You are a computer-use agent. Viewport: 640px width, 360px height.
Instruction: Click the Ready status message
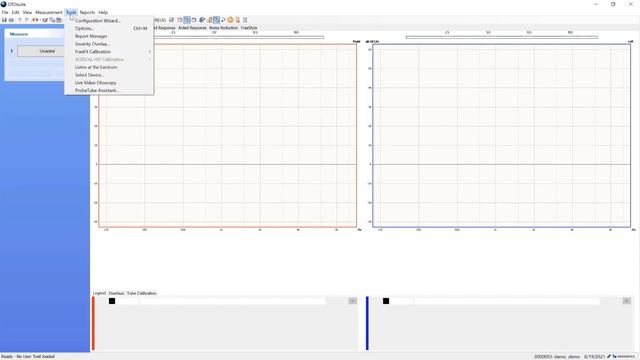point(28,357)
